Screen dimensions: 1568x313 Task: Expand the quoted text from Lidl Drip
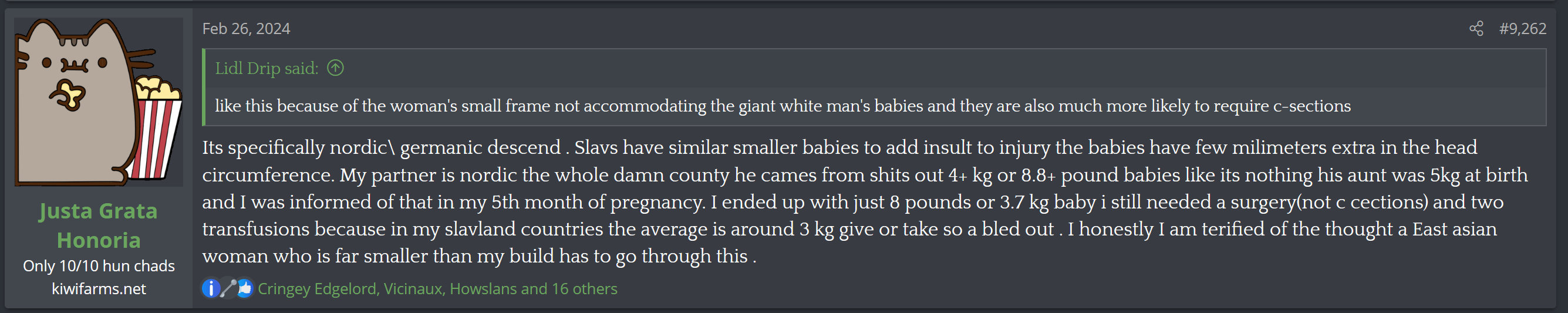782,106
